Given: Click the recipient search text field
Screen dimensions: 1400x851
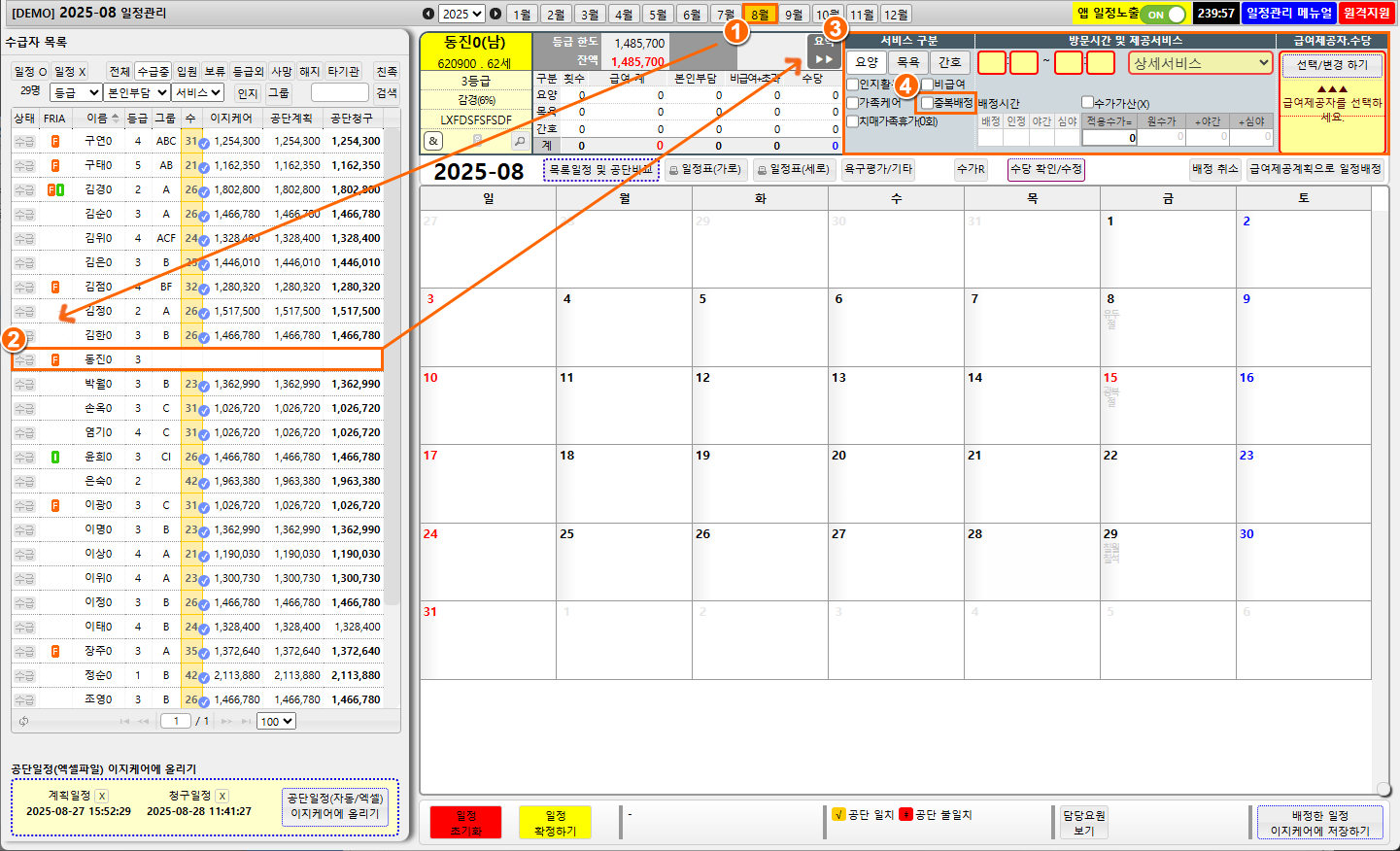Looking at the screenshot, I should [340, 92].
